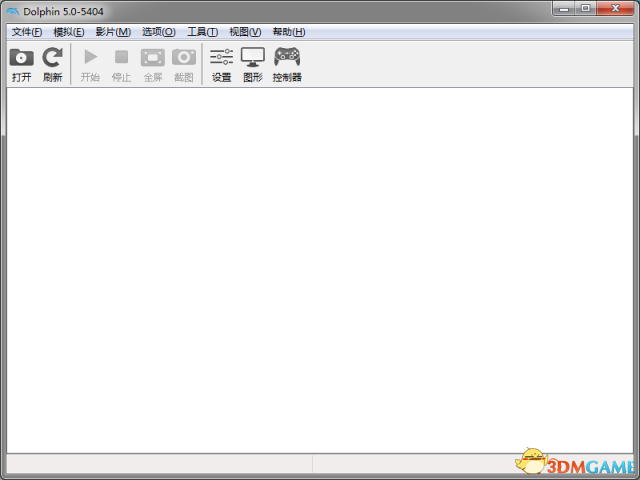Open the 影片(M) menu
Viewport: 640px width, 480px height.
(x=113, y=32)
